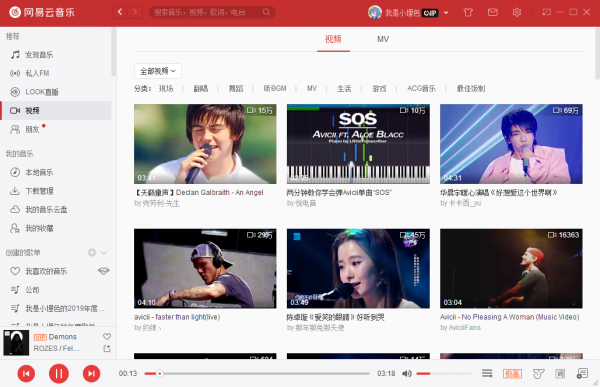Open uploader AviciiFans profile link
This screenshot has height=387, width=600.
(465, 328)
